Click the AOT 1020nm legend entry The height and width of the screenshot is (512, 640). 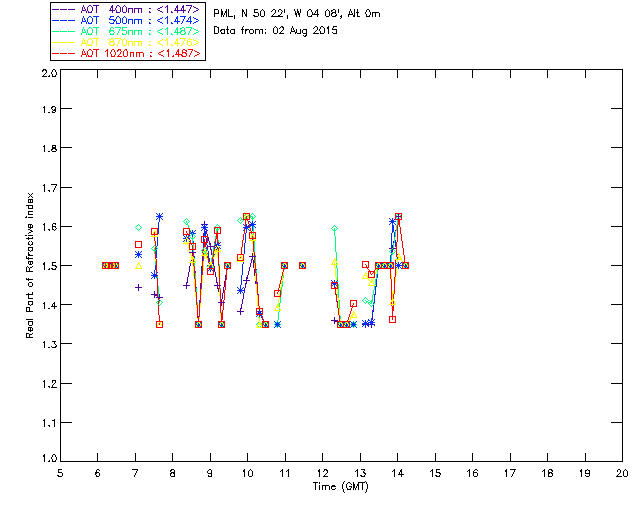tap(126, 53)
